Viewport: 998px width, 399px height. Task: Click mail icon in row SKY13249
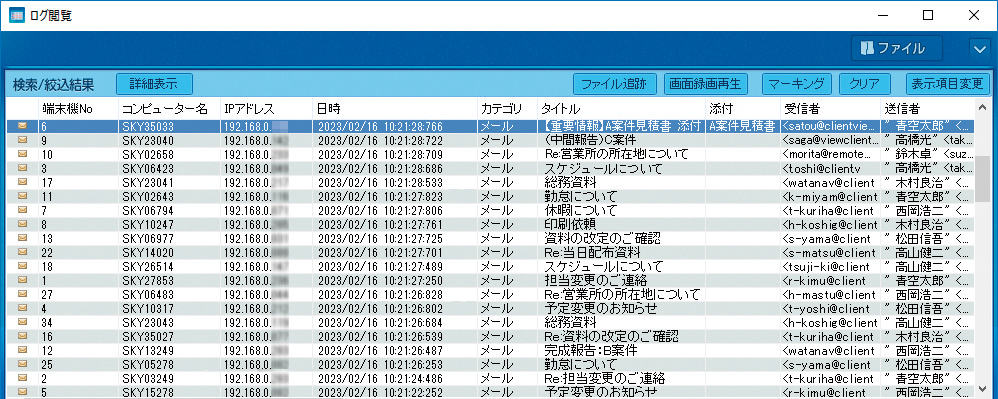pos(22,349)
